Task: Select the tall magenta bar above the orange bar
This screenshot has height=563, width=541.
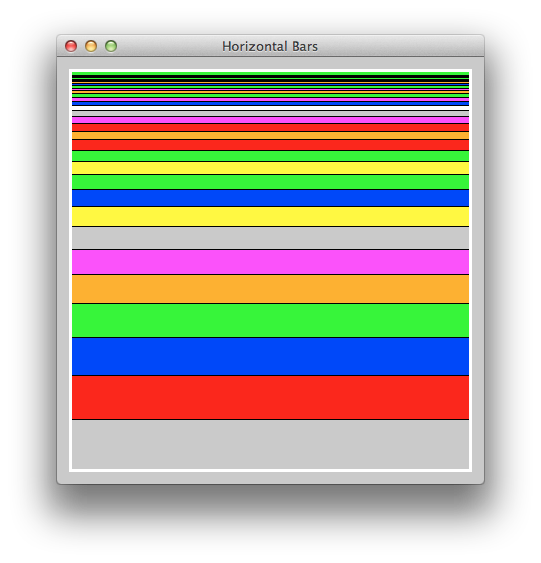Action: pos(270,262)
